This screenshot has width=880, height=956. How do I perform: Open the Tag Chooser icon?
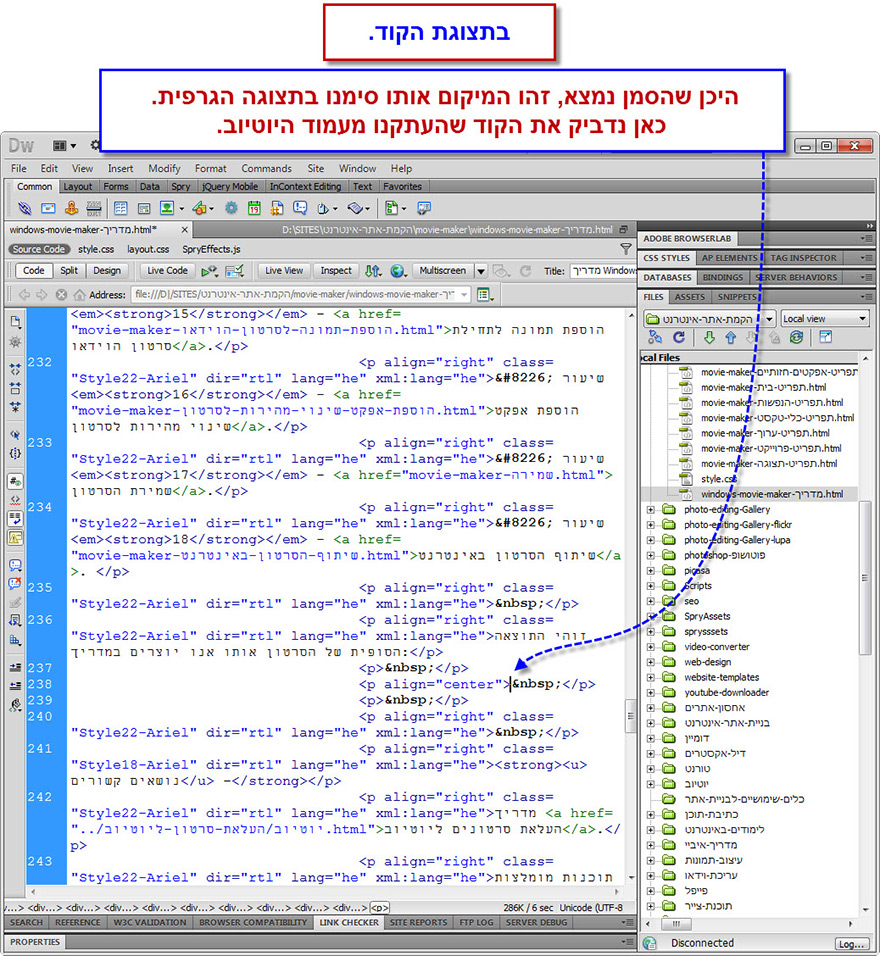click(x=424, y=209)
